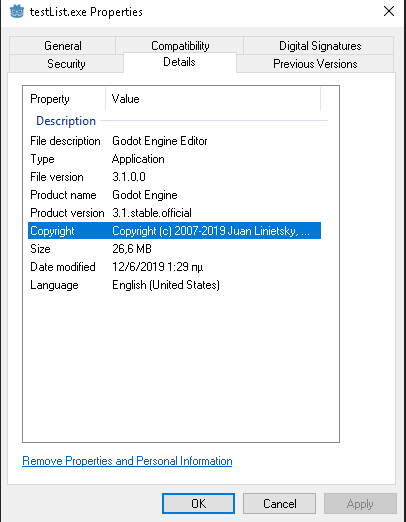This screenshot has height=522, width=406.
Task: Click the Product name value Godot Engine
Action: (145, 195)
